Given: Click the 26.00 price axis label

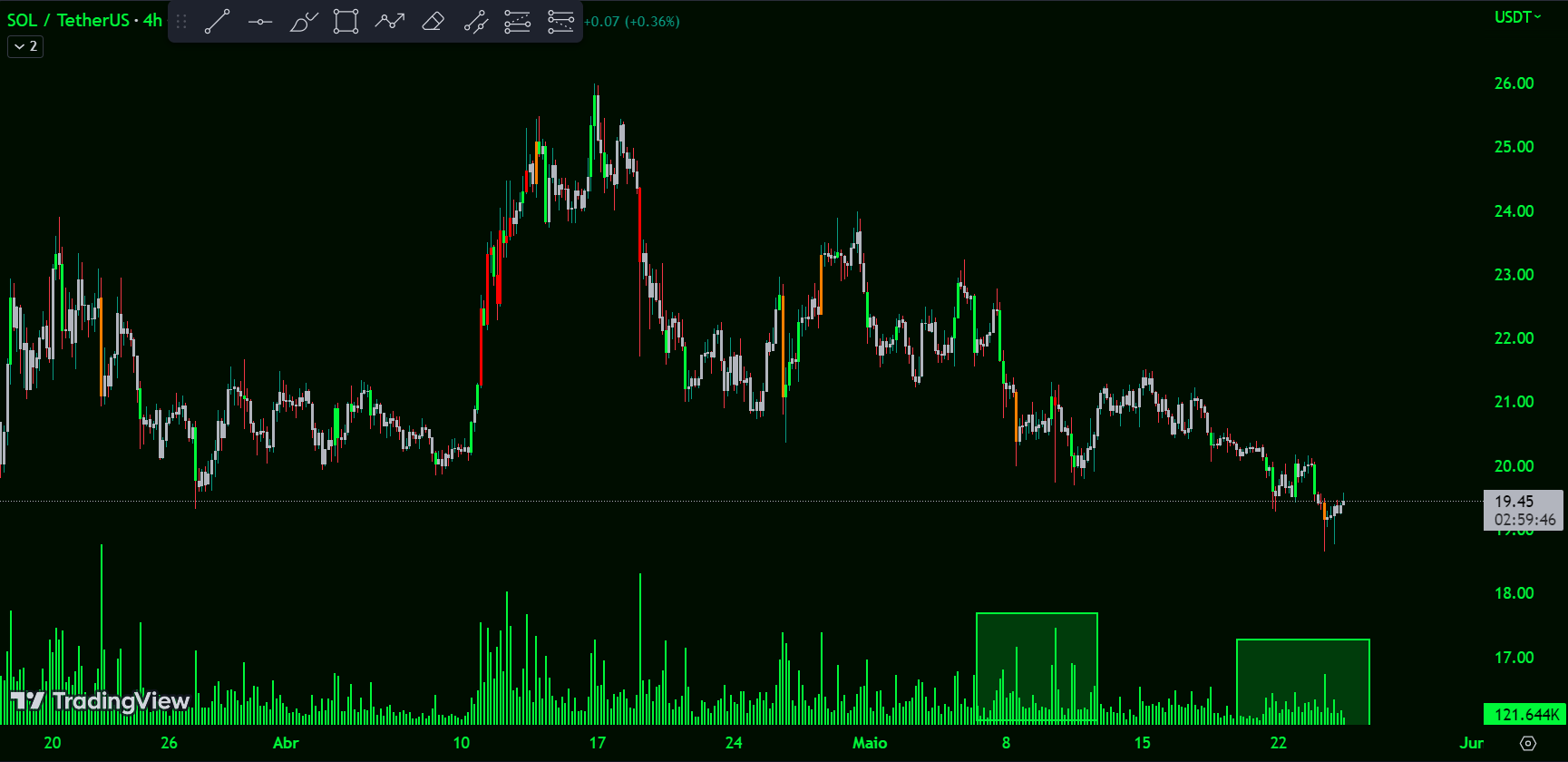Looking at the screenshot, I should tap(1514, 83).
